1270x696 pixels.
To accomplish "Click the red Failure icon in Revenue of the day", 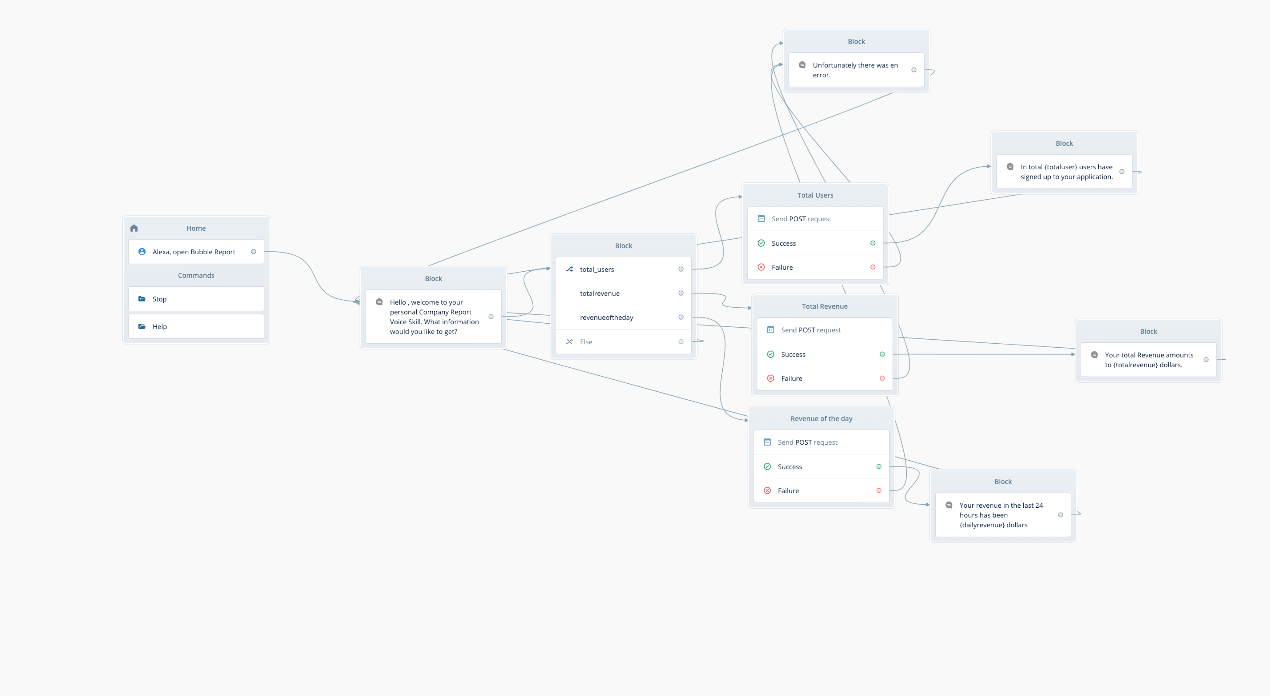I will point(767,490).
